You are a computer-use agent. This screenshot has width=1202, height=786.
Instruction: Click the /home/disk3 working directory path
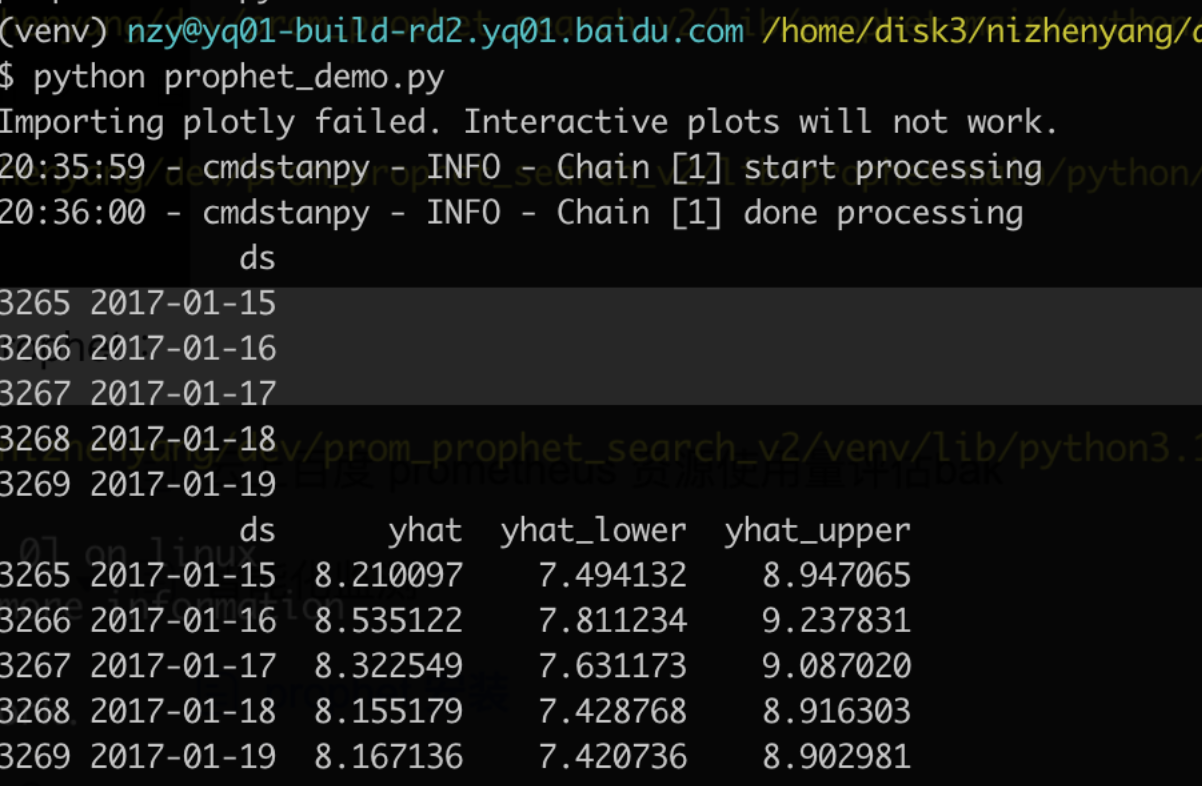pyautogui.click(x=980, y=31)
